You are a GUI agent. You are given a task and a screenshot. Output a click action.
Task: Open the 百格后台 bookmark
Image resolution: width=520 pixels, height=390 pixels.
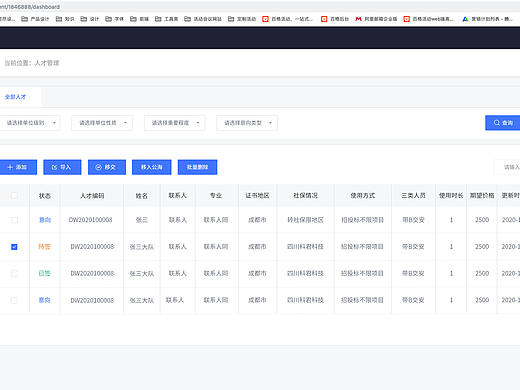pos(335,19)
